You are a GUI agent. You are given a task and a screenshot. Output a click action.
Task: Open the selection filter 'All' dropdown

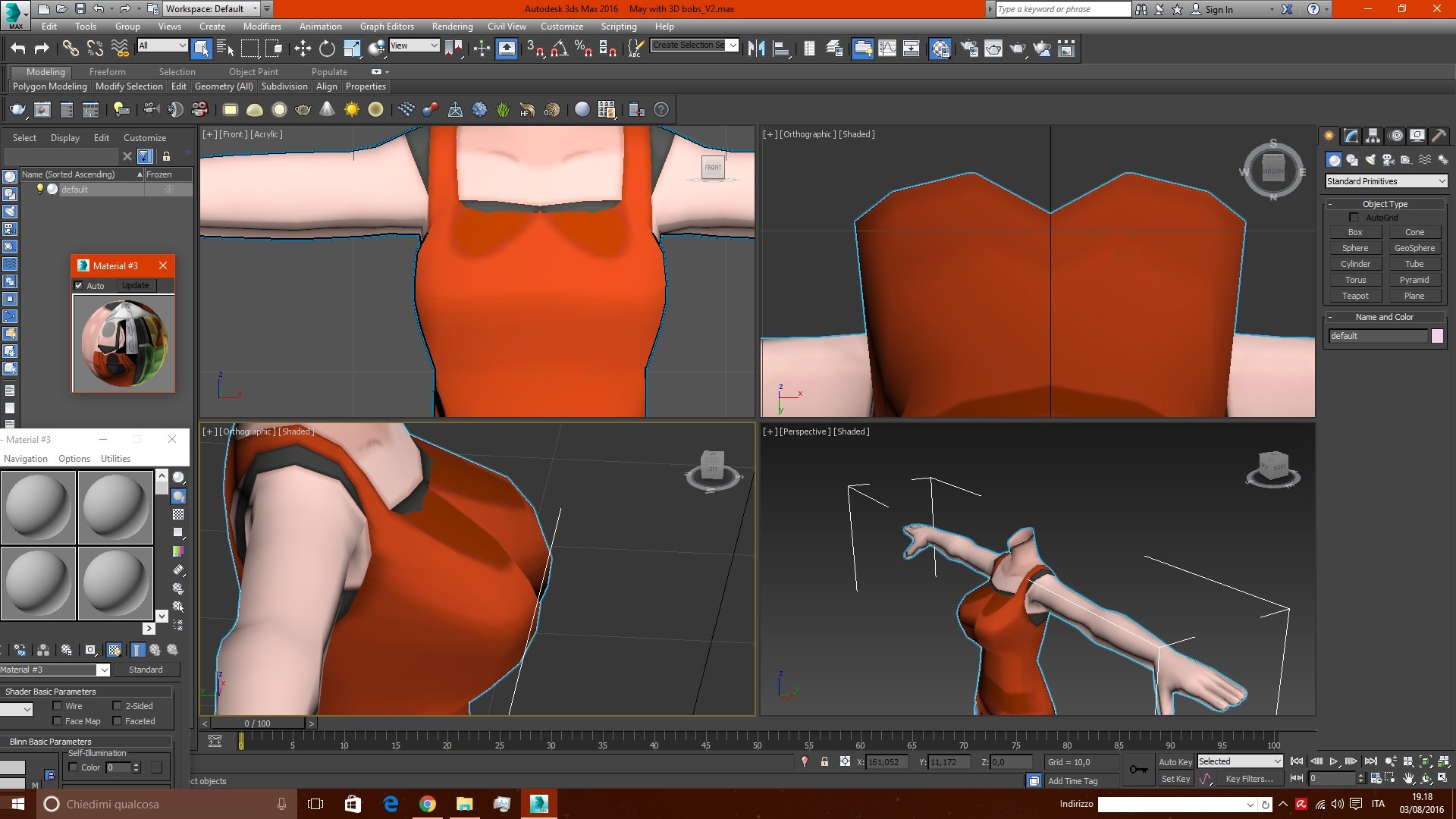click(x=162, y=45)
